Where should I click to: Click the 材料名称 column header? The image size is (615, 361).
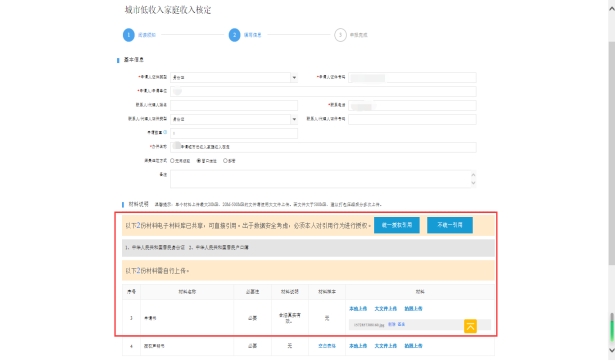click(x=187, y=292)
